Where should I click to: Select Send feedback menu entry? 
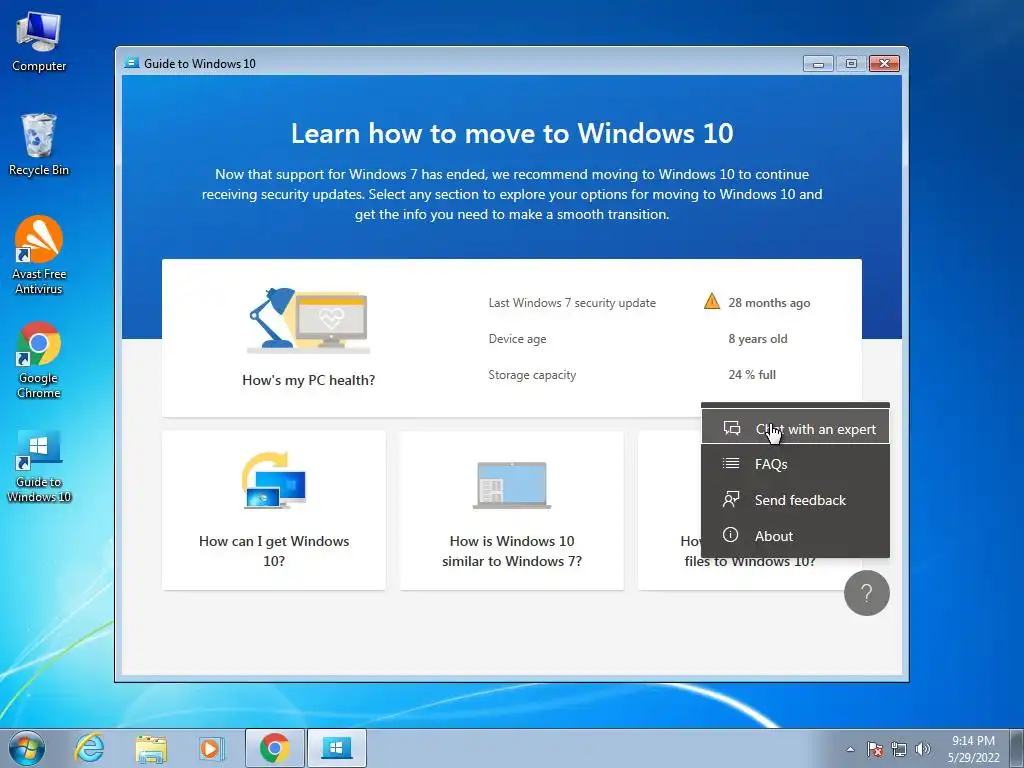[x=795, y=500]
